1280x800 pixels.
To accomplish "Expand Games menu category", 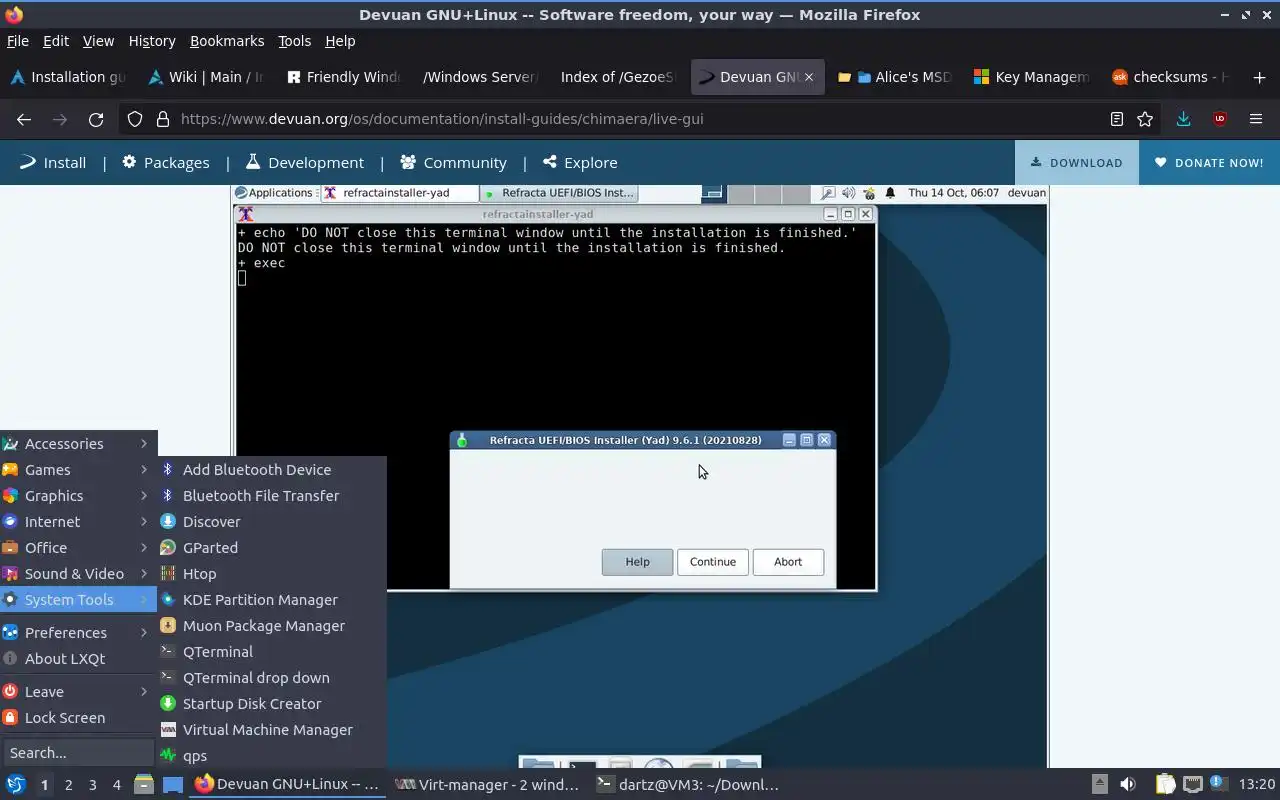I will [x=78, y=469].
